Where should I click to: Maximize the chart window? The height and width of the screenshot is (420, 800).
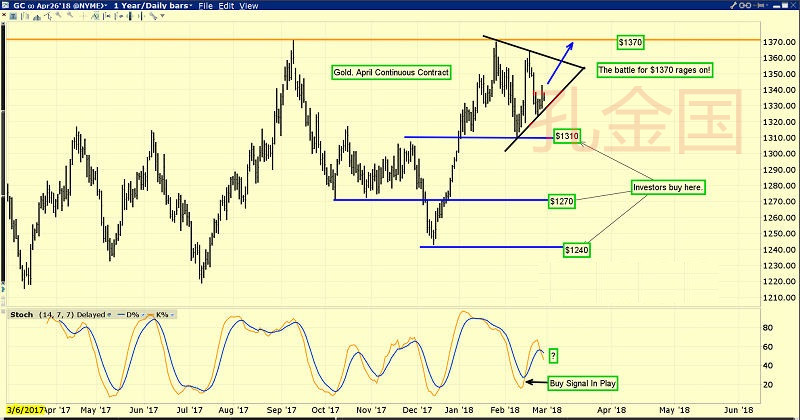(785, 5)
